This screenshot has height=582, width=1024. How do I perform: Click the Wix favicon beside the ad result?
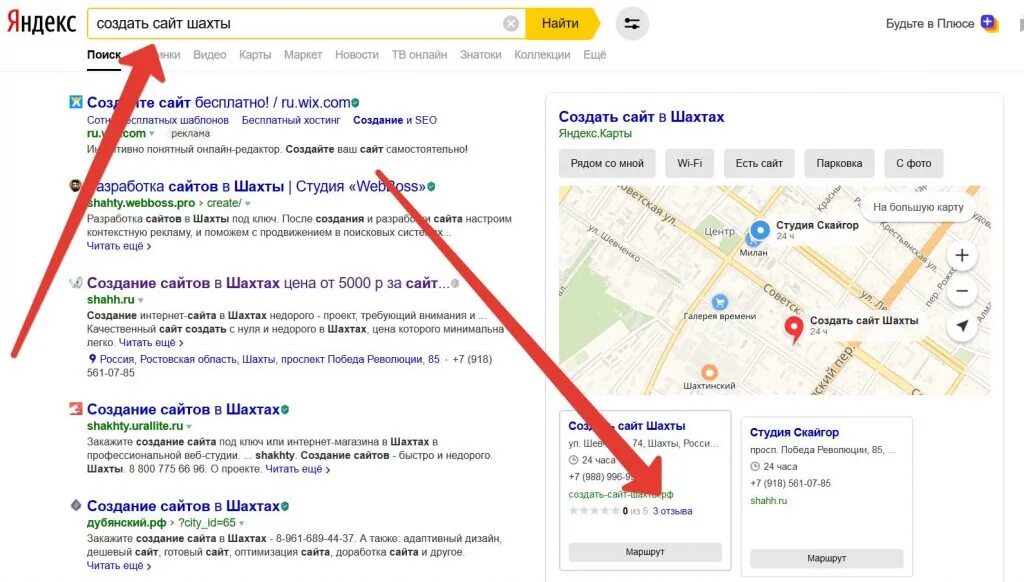tap(76, 102)
